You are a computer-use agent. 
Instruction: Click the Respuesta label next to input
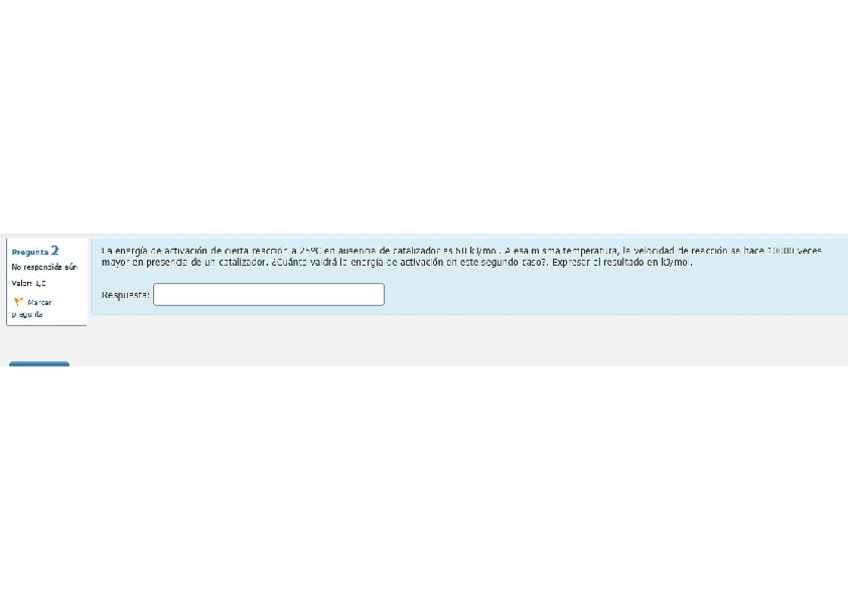tap(125, 295)
